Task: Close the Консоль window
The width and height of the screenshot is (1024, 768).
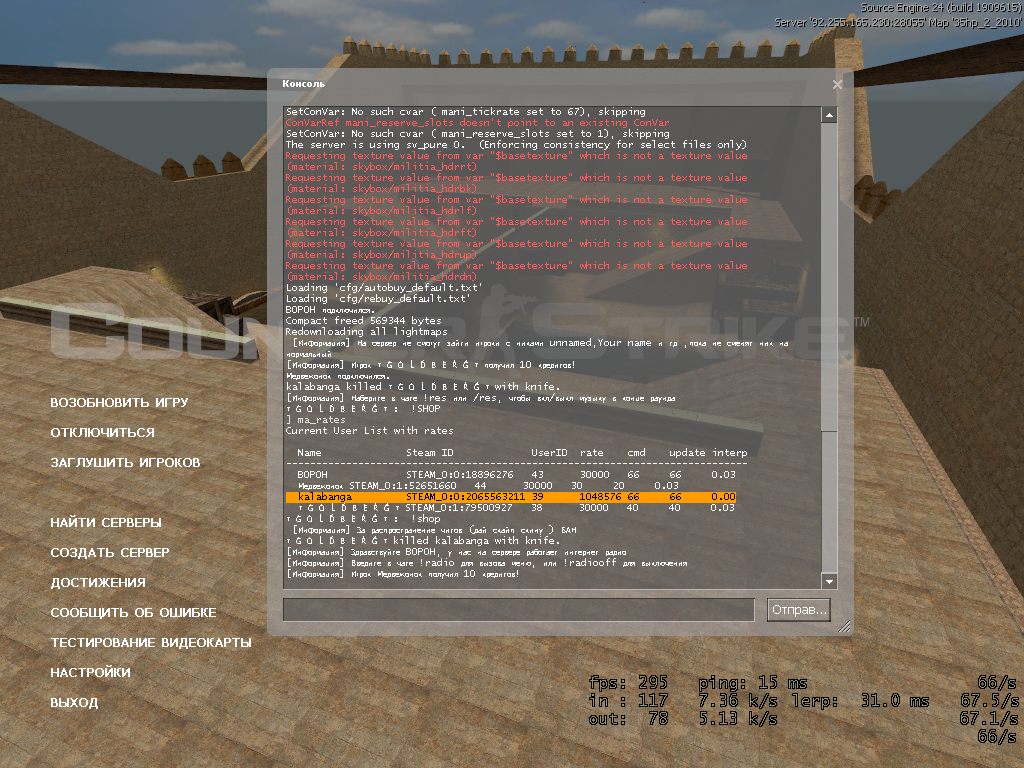Action: (x=837, y=84)
